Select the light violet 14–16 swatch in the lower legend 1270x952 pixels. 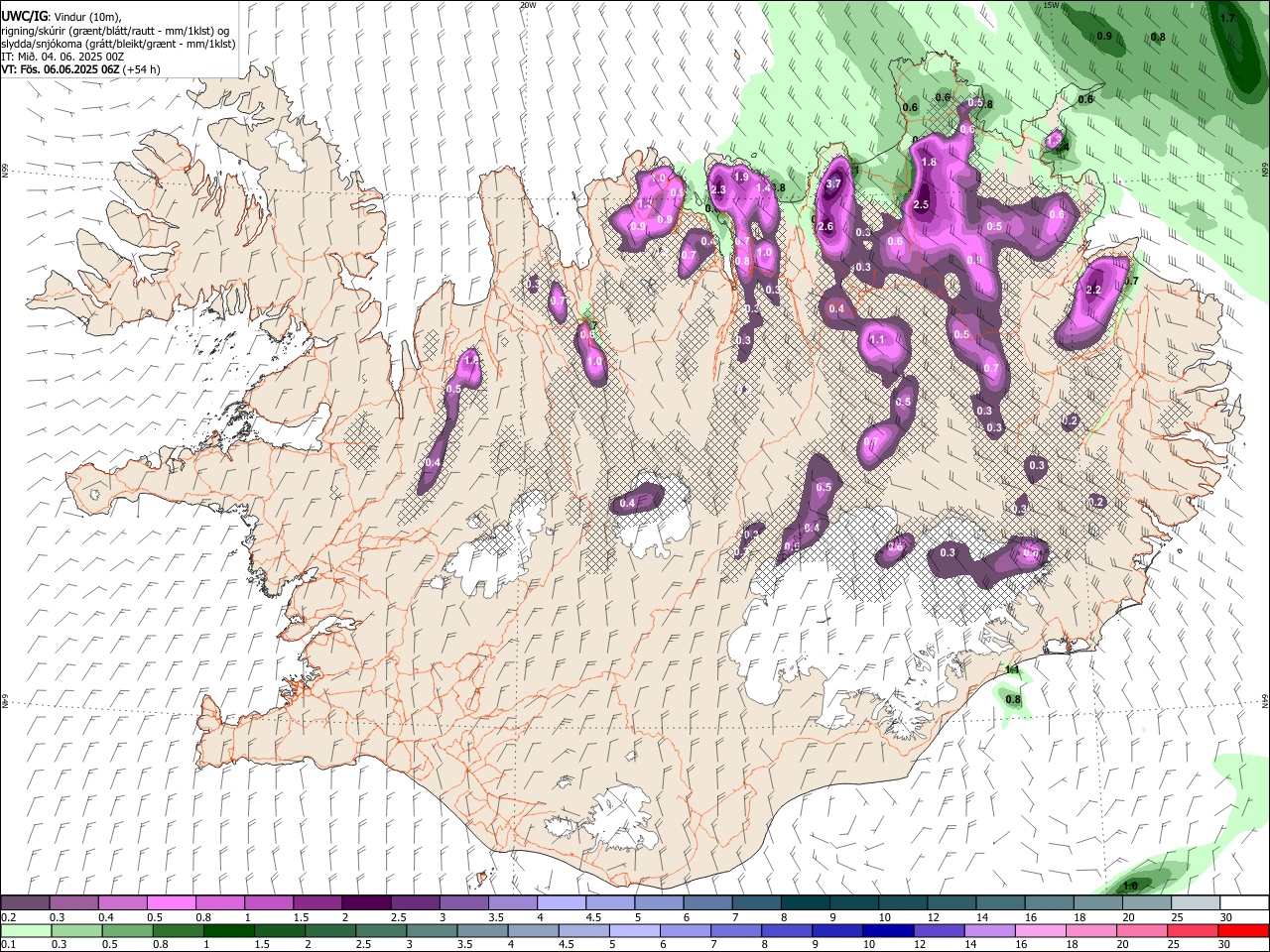coord(988,930)
